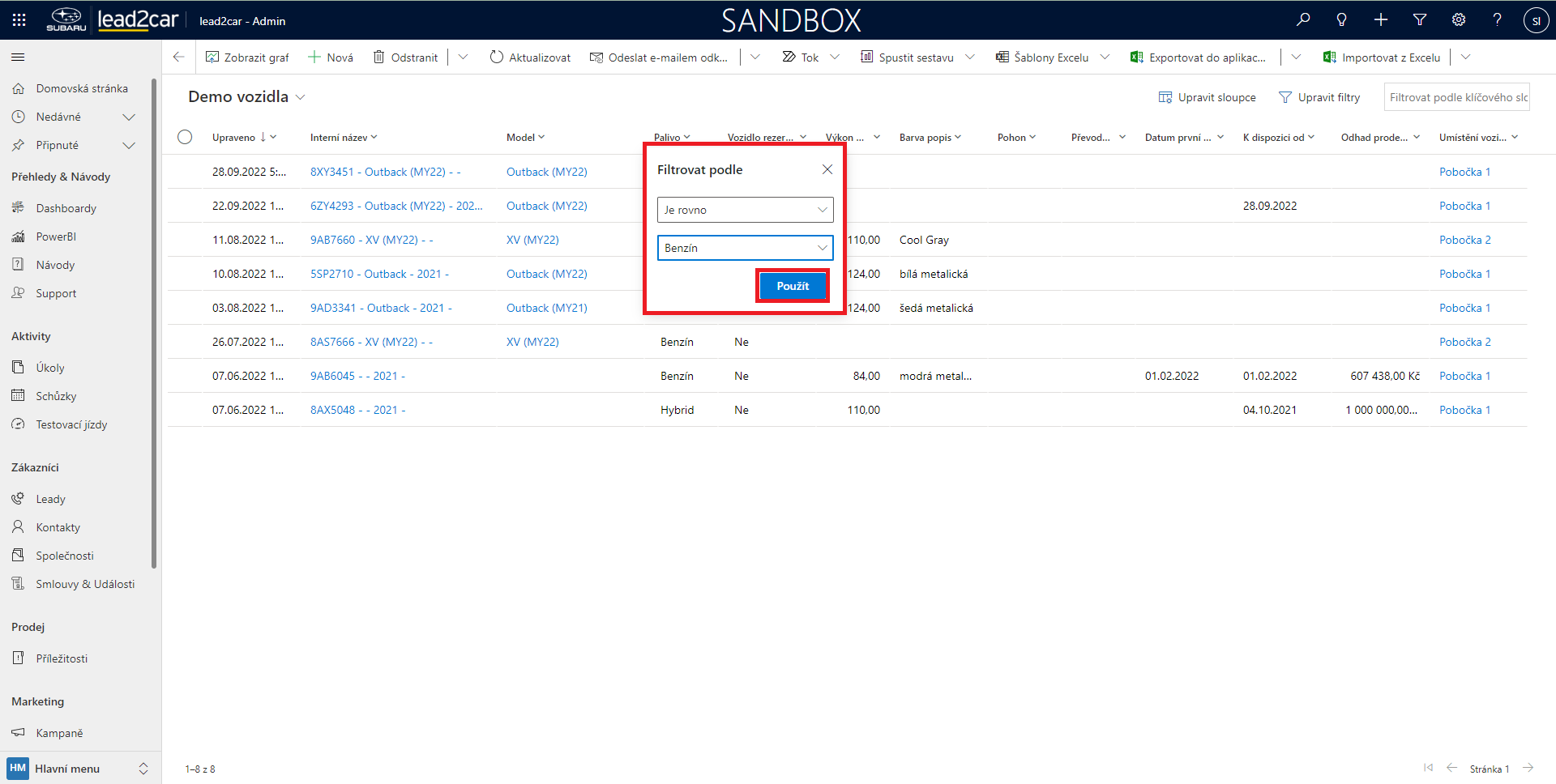Click the keyword filter search field

1456,97
